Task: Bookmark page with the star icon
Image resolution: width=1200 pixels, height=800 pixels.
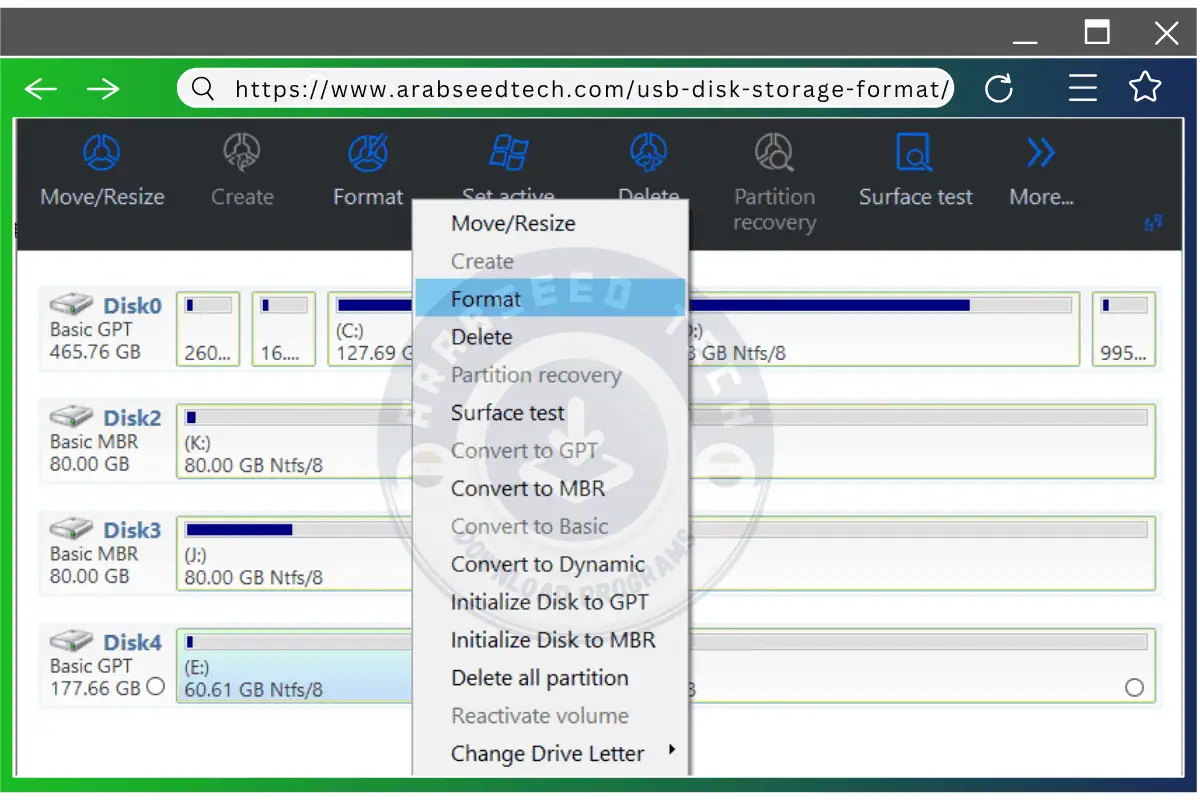Action: (x=1145, y=88)
